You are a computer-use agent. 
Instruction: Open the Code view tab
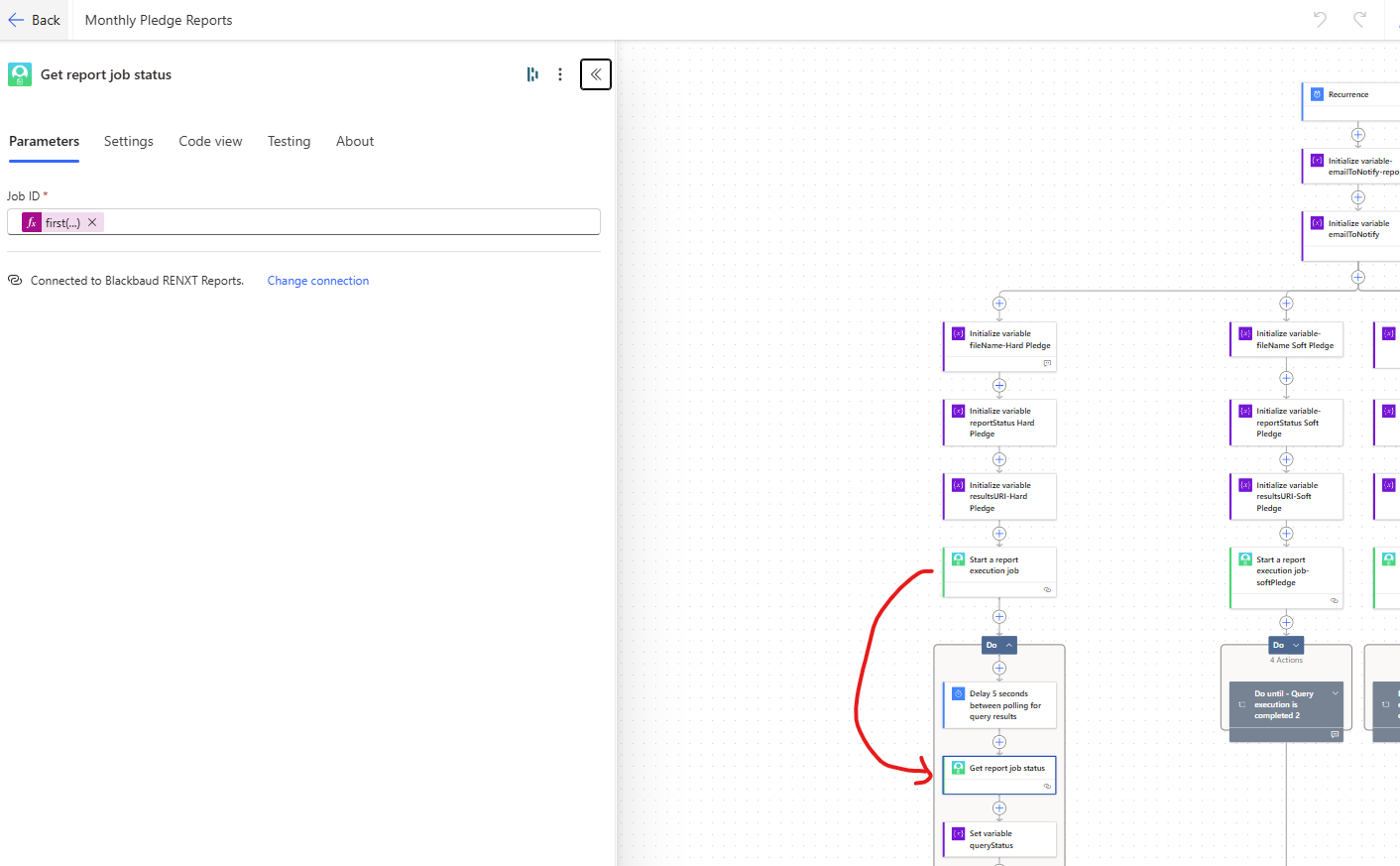(210, 141)
